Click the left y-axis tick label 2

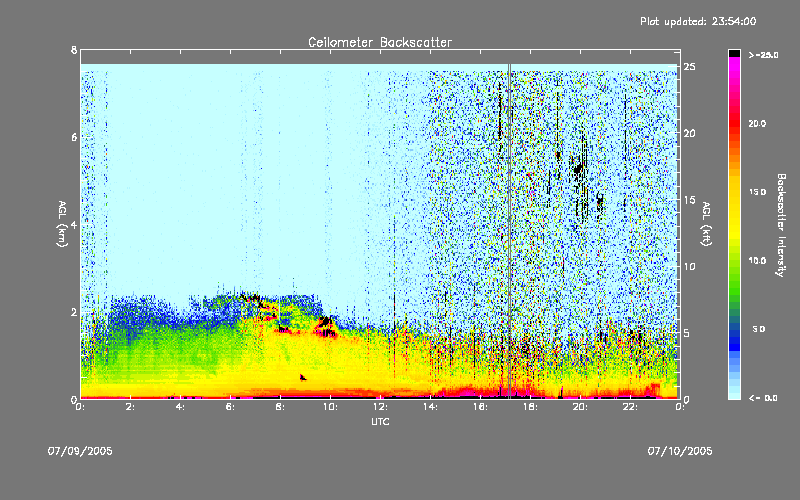coord(74,312)
